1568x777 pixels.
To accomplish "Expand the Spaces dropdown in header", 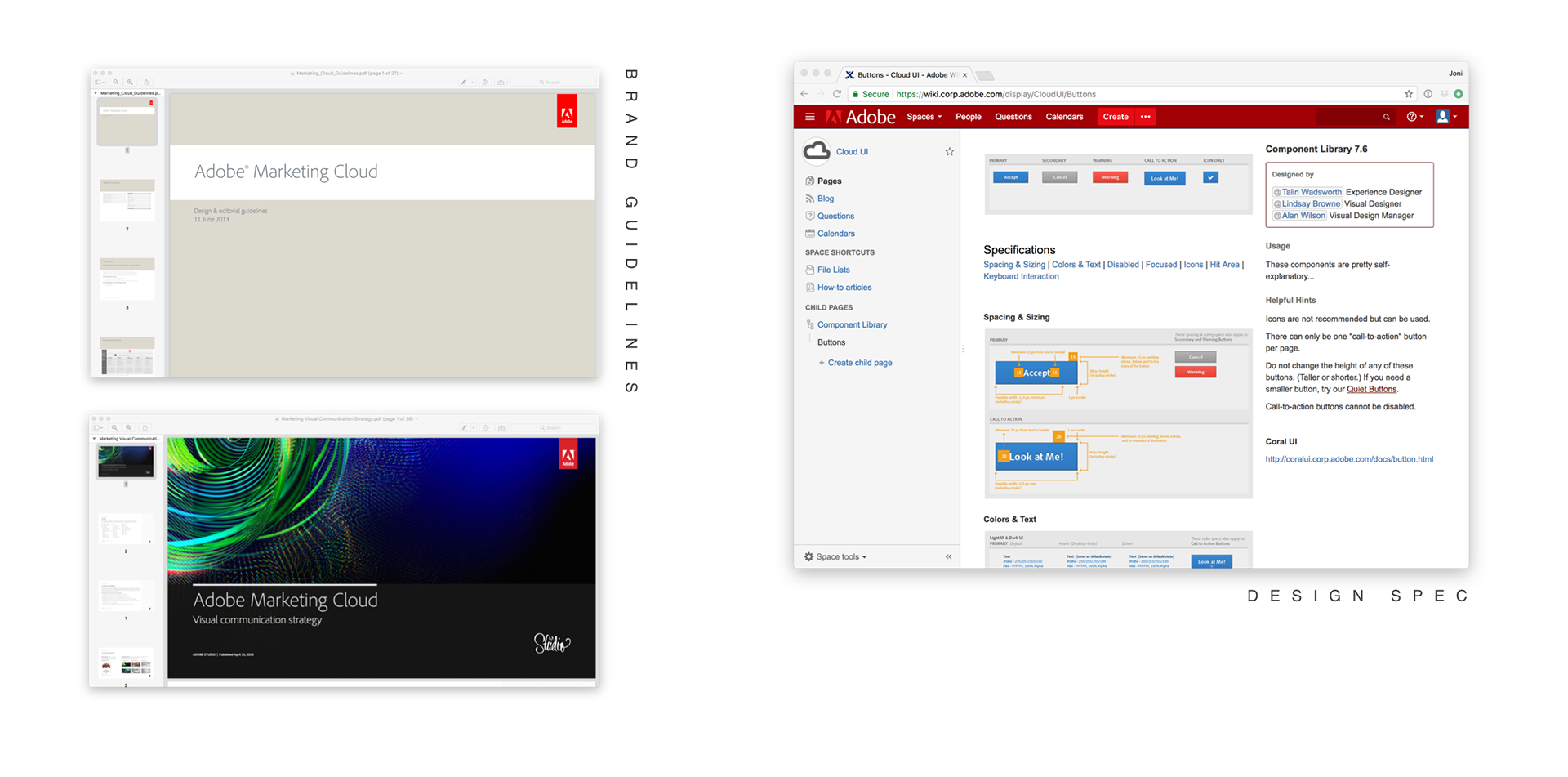I will click(924, 117).
